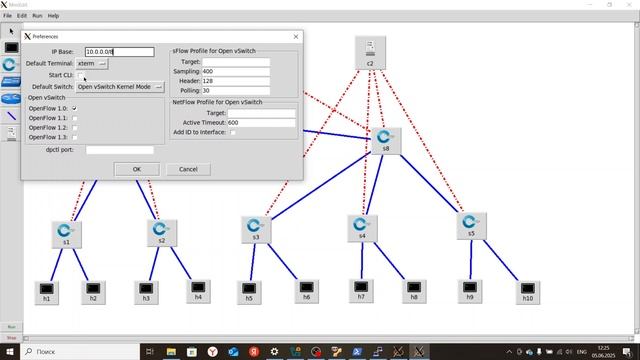Image resolution: width=640 pixels, height=360 pixels.
Task: Click switch s1 on the canvas
Action: (67, 234)
